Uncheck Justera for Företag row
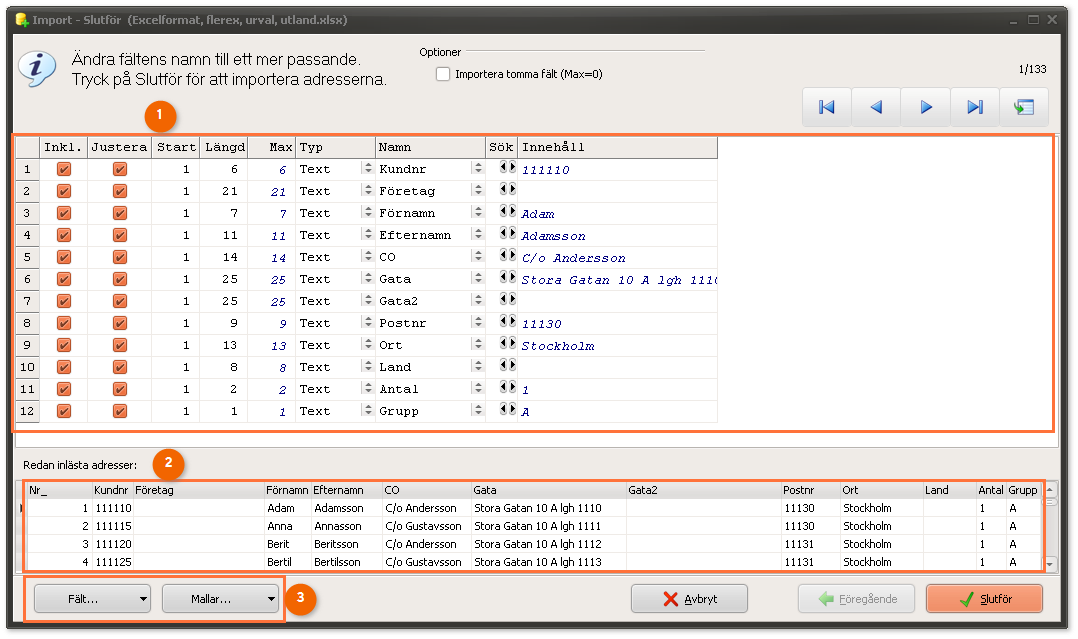The width and height of the screenshot is (1078, 639). [x=120, y=191]
